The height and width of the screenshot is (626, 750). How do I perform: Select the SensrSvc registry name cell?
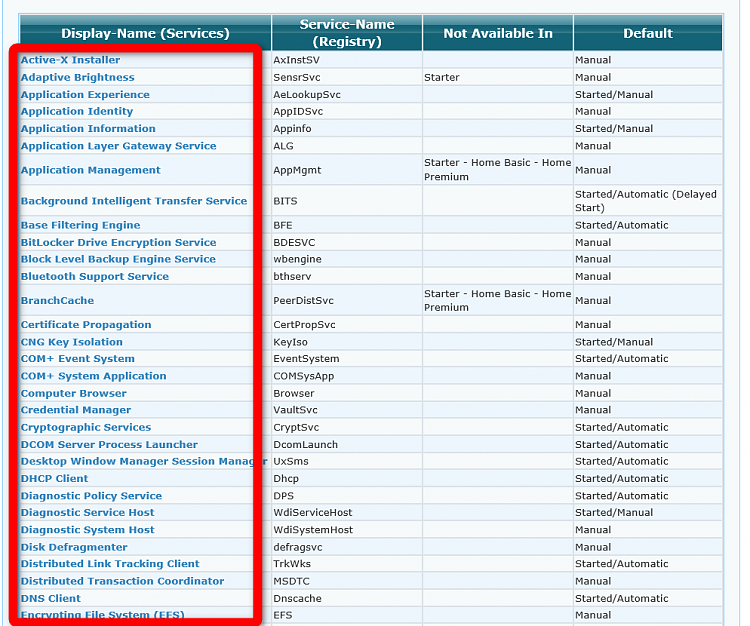pyautogui.click(x=347, y=77)
